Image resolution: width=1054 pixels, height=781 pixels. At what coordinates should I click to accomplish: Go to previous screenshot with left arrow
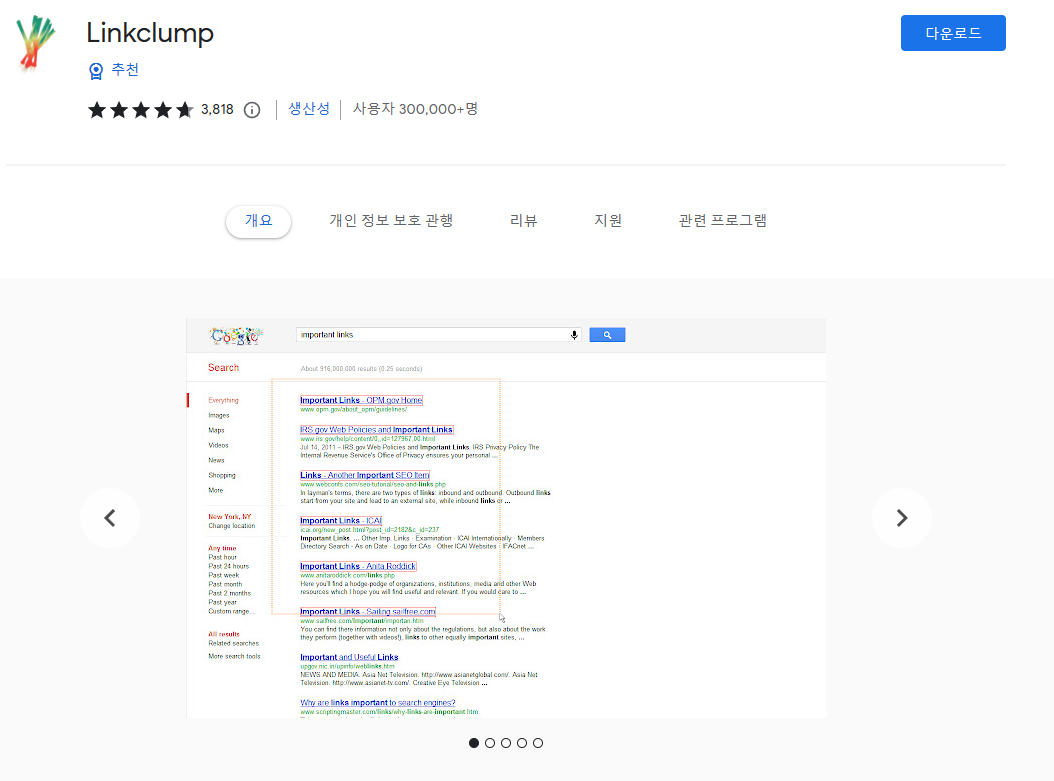[110, 518]
